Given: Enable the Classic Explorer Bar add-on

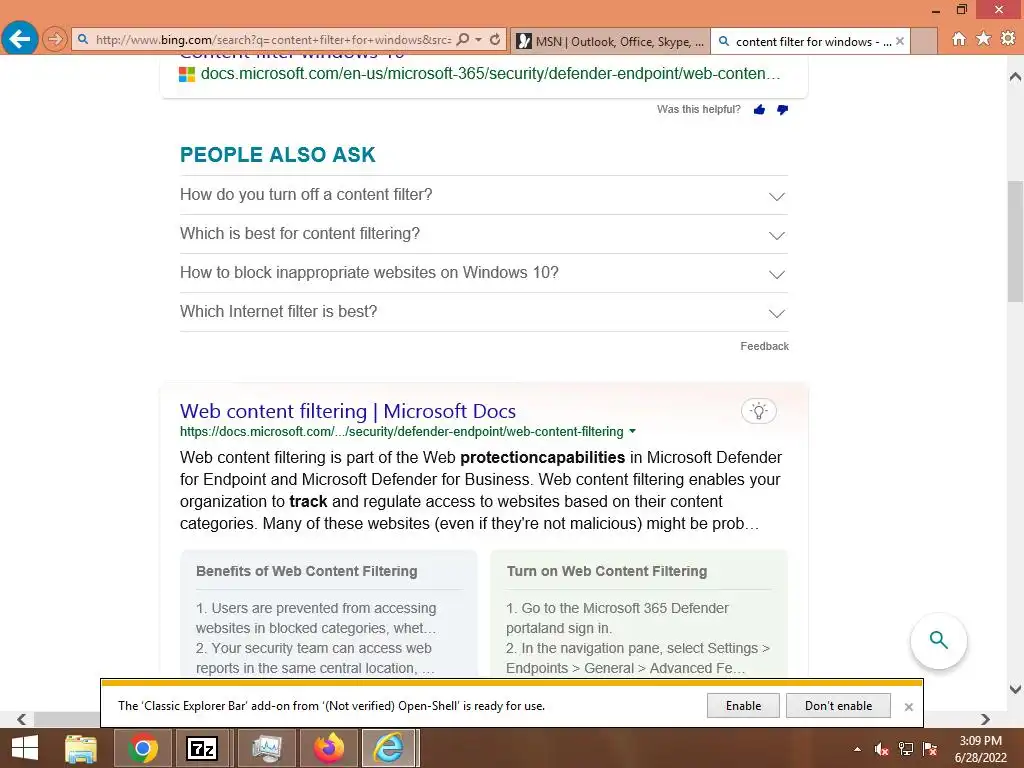Looking at the screenshot, I should [743, 706].
